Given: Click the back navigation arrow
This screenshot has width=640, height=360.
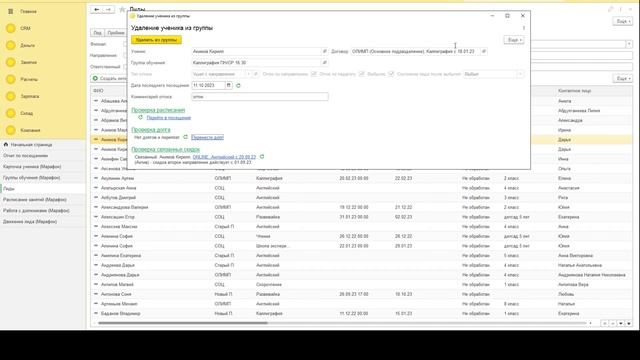Looking at the screenshot, I should (x=96, y=9).
